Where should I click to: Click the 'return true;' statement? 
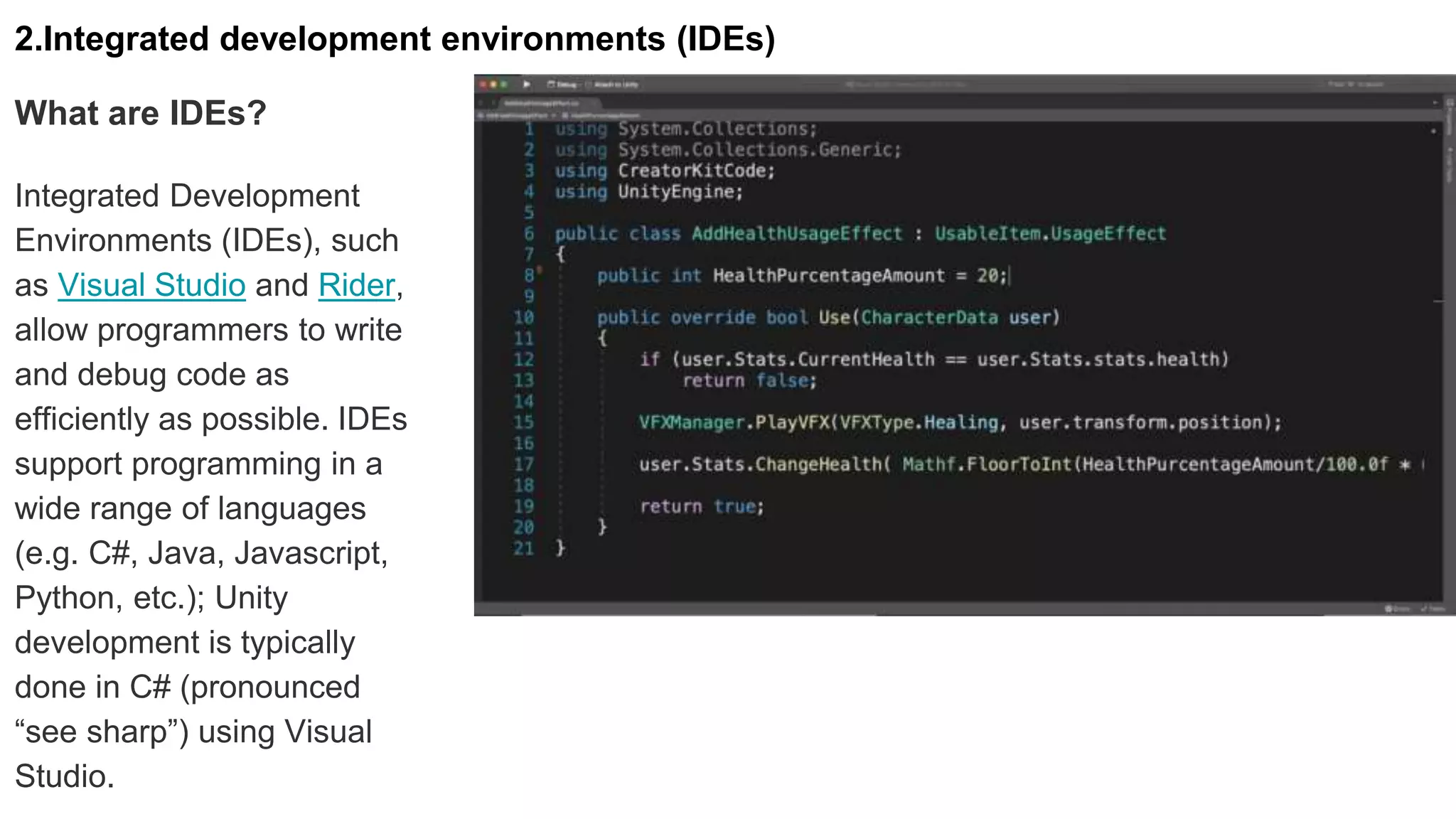click(702, 506)
